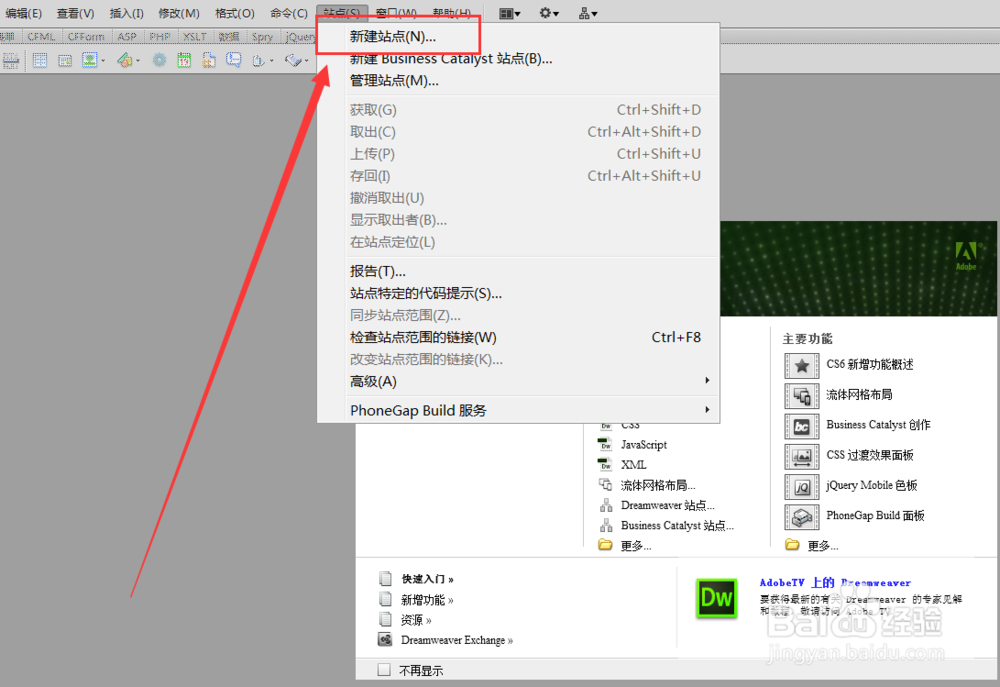1000x687 pixels.
Task: Open the 命令(C) menu
Action: tap(288, 13)
